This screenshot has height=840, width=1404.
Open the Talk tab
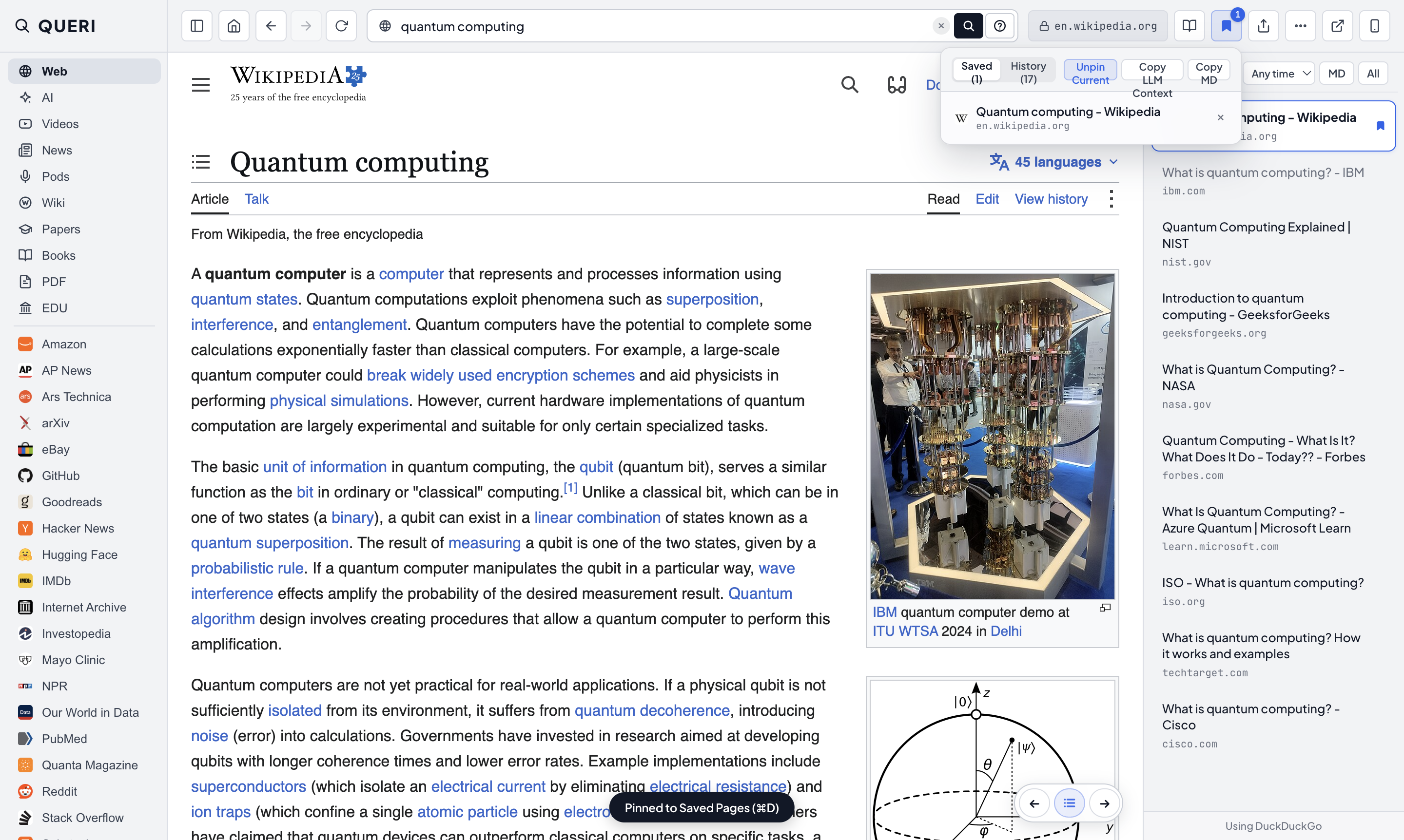point(256,199)
